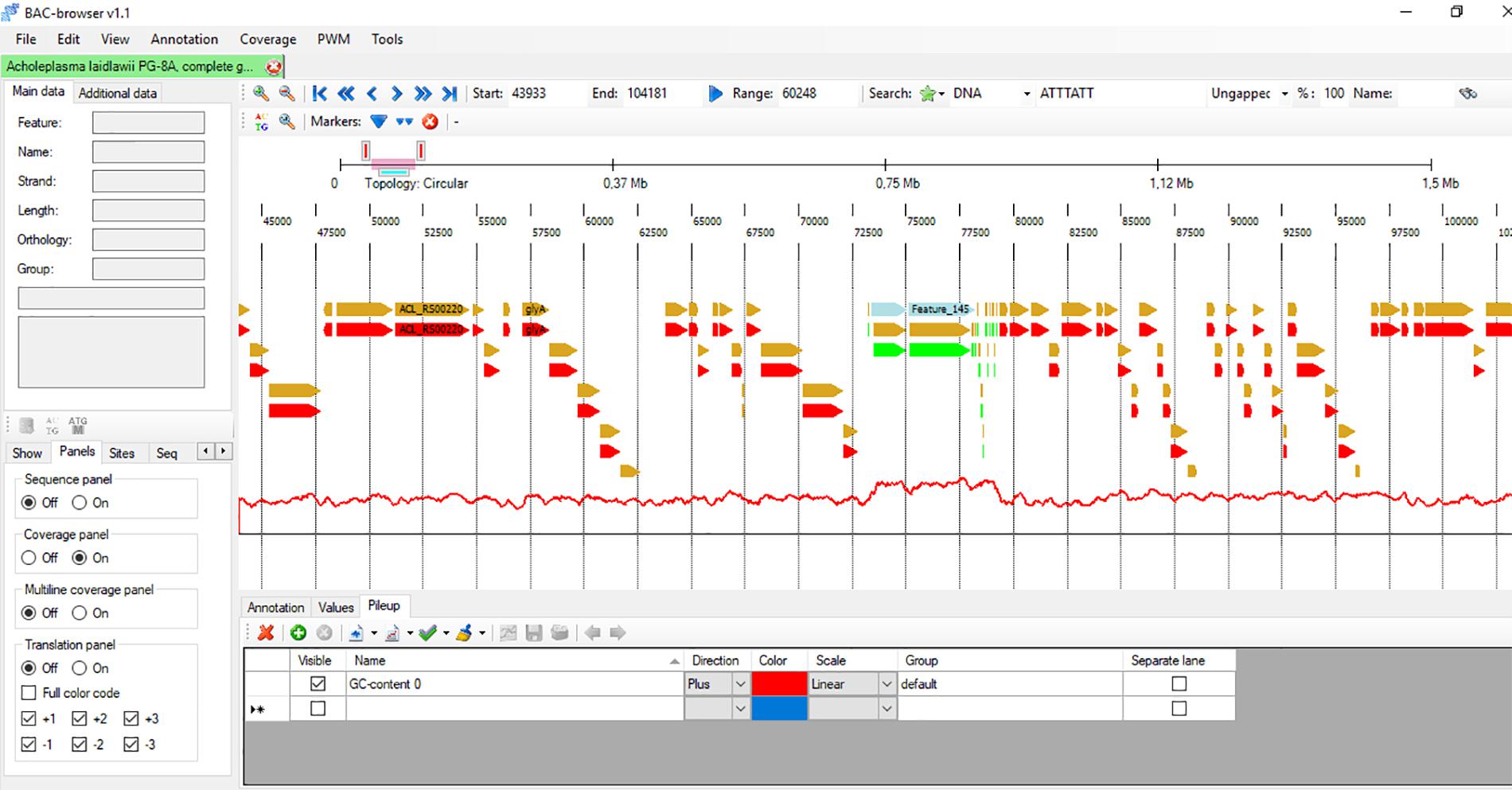Image resolution: width=1512 pixels, height=790 pixels.
Task: Open the Tools menu
Action: click(x=387, y=39)
